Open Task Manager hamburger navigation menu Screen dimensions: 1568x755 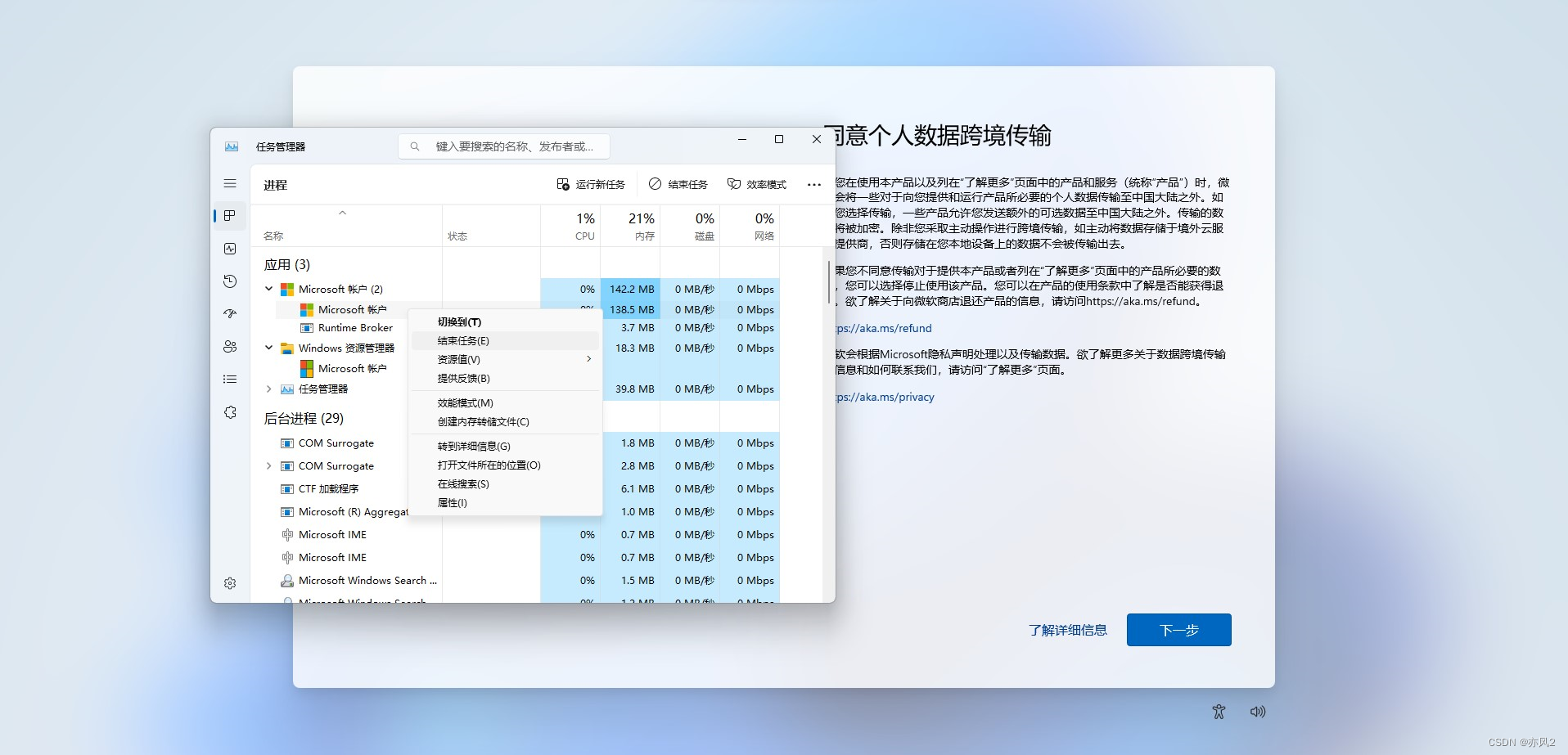click(230, 184)
